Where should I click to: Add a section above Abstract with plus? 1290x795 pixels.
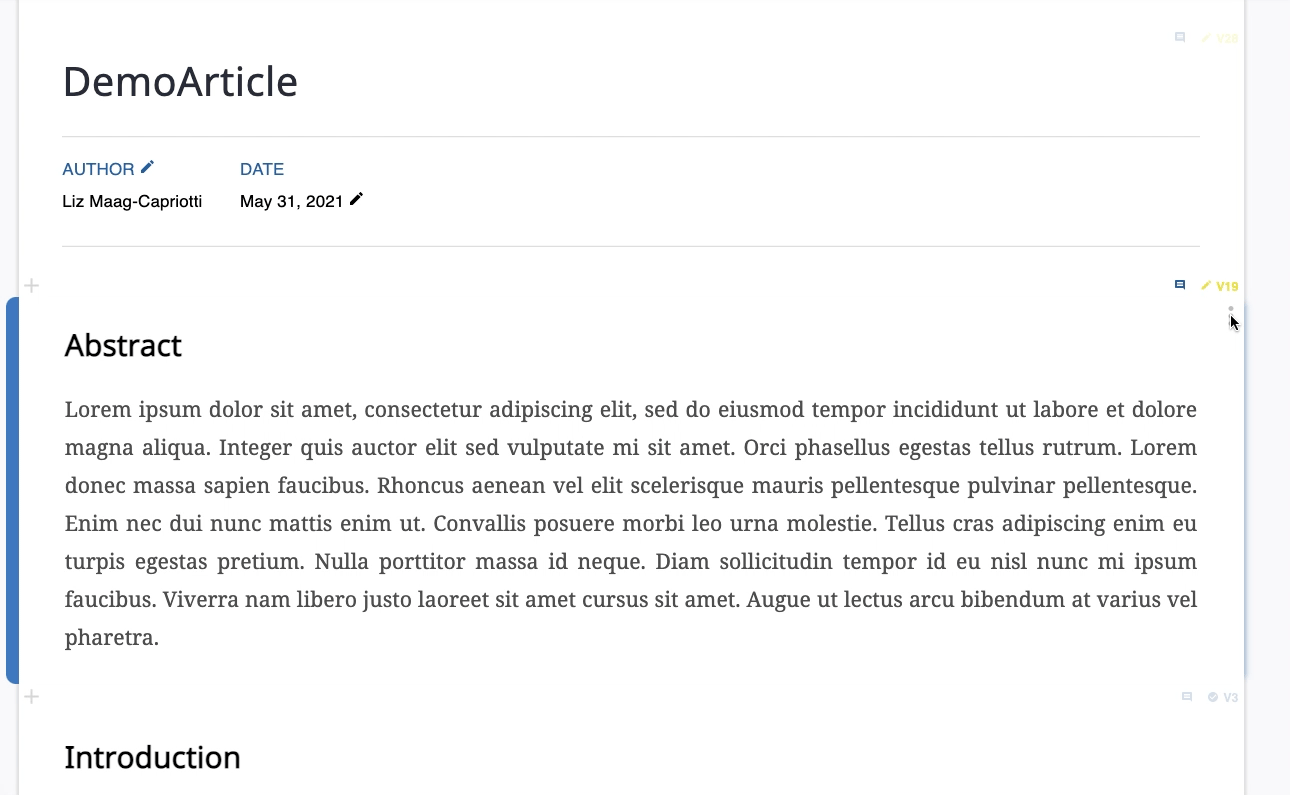tap(32, 286)
